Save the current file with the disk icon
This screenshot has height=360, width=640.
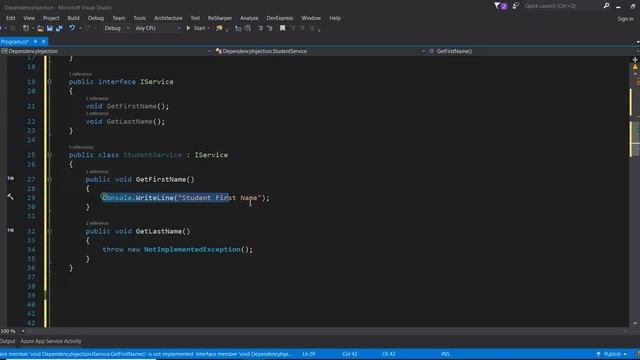[x=49, y=28]
